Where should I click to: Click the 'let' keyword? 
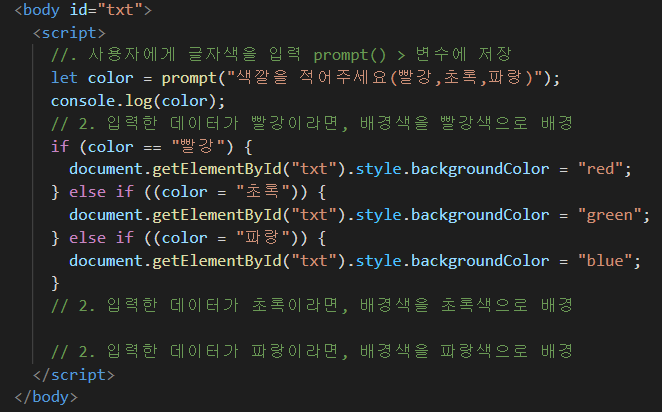click(x=64, y=78)
